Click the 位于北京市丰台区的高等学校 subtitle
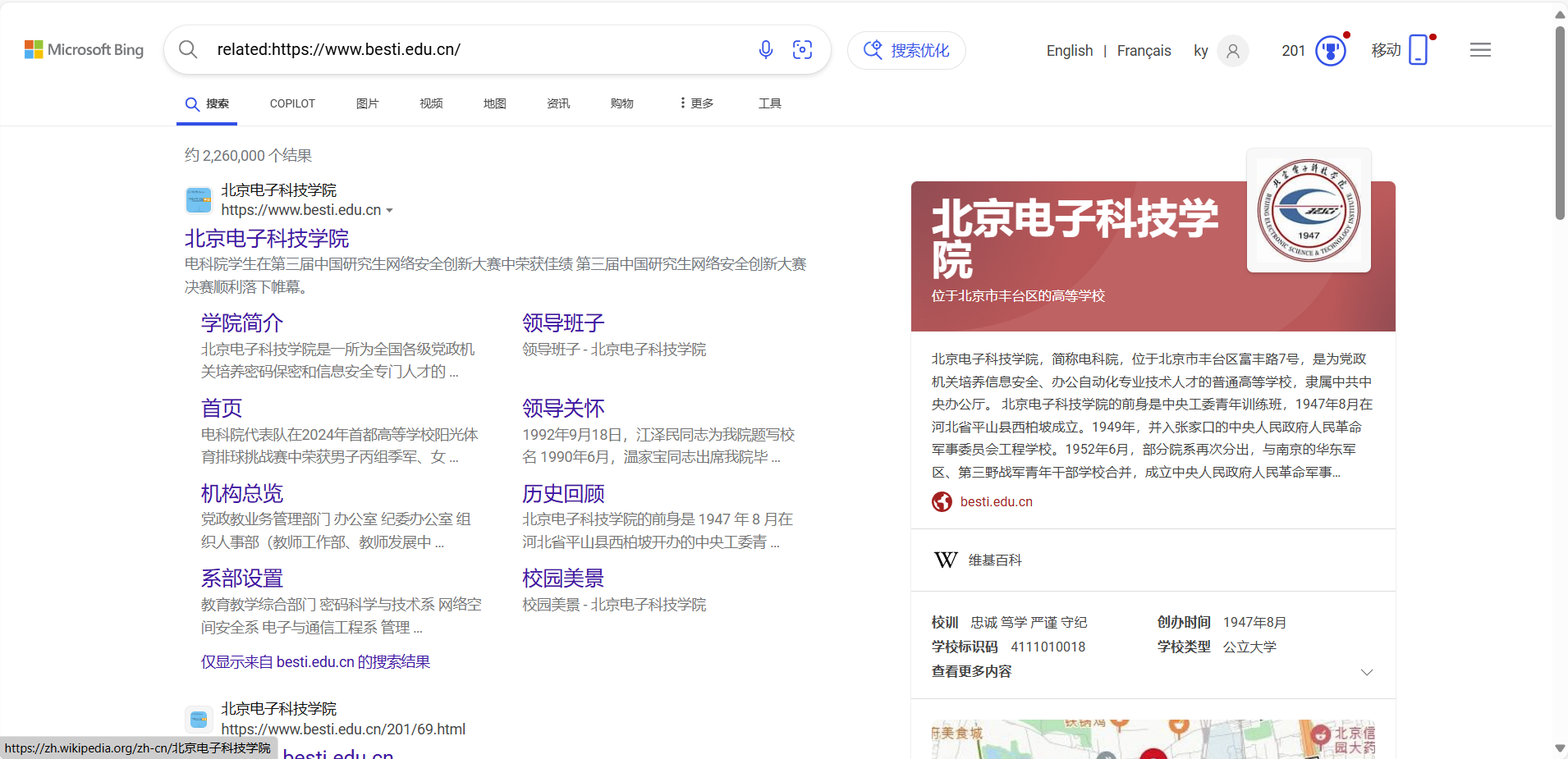 pyautogui.click(x=1018, y=296)
